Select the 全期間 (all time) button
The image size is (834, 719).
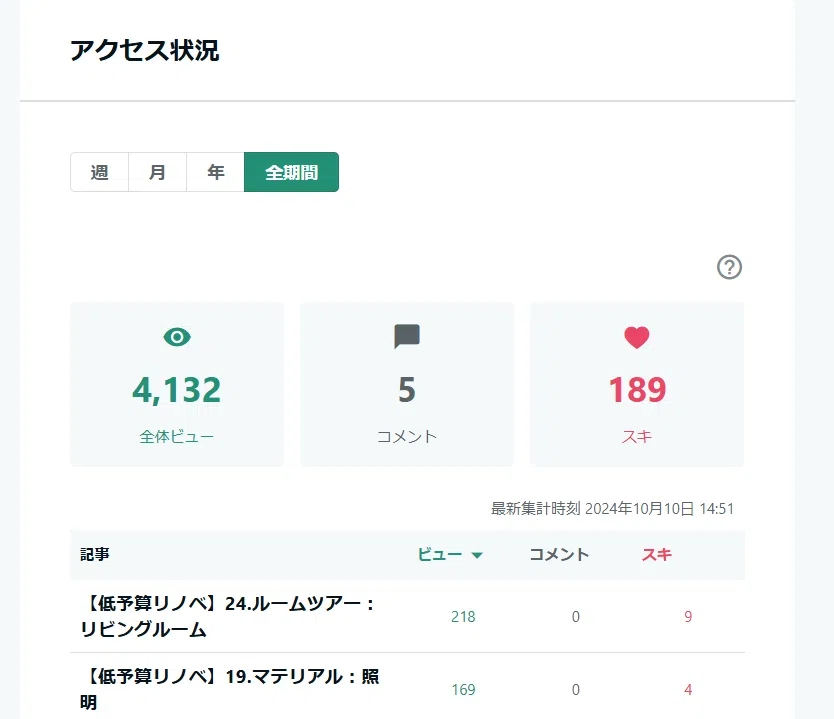tap(291, 172)
